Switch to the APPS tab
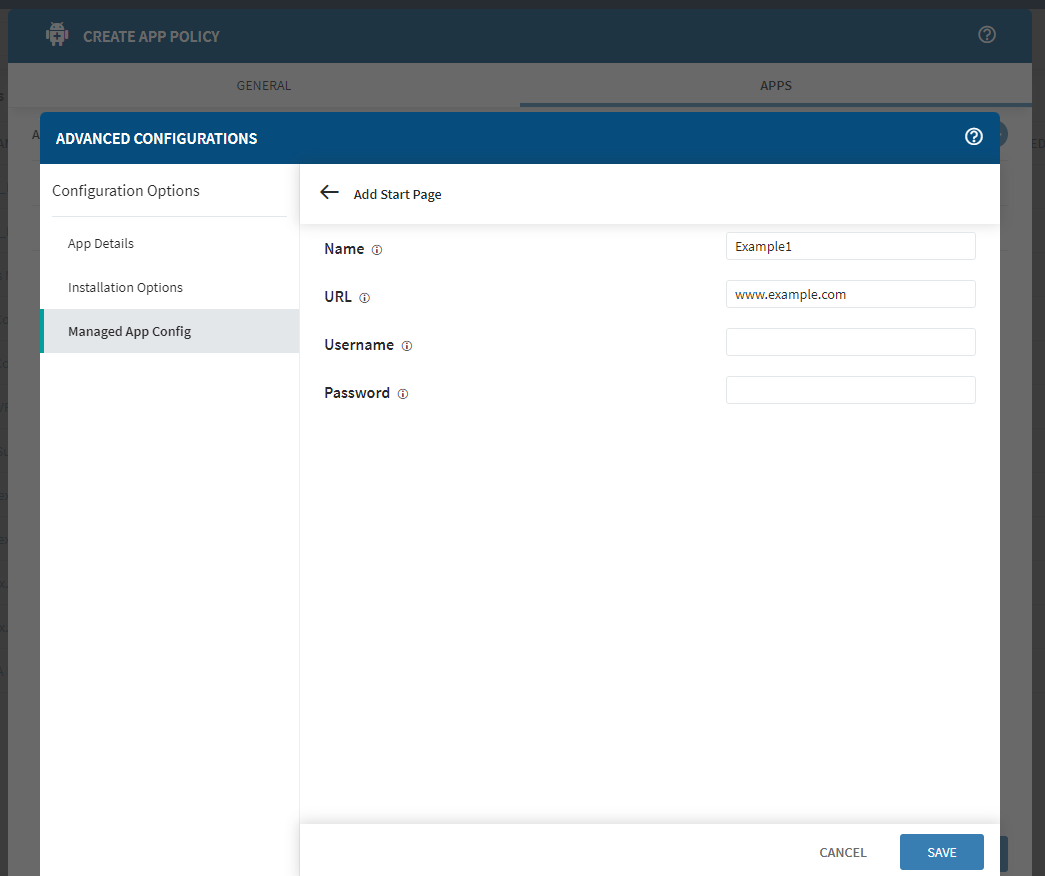The image size is (1045, 876). coord(776,86)
